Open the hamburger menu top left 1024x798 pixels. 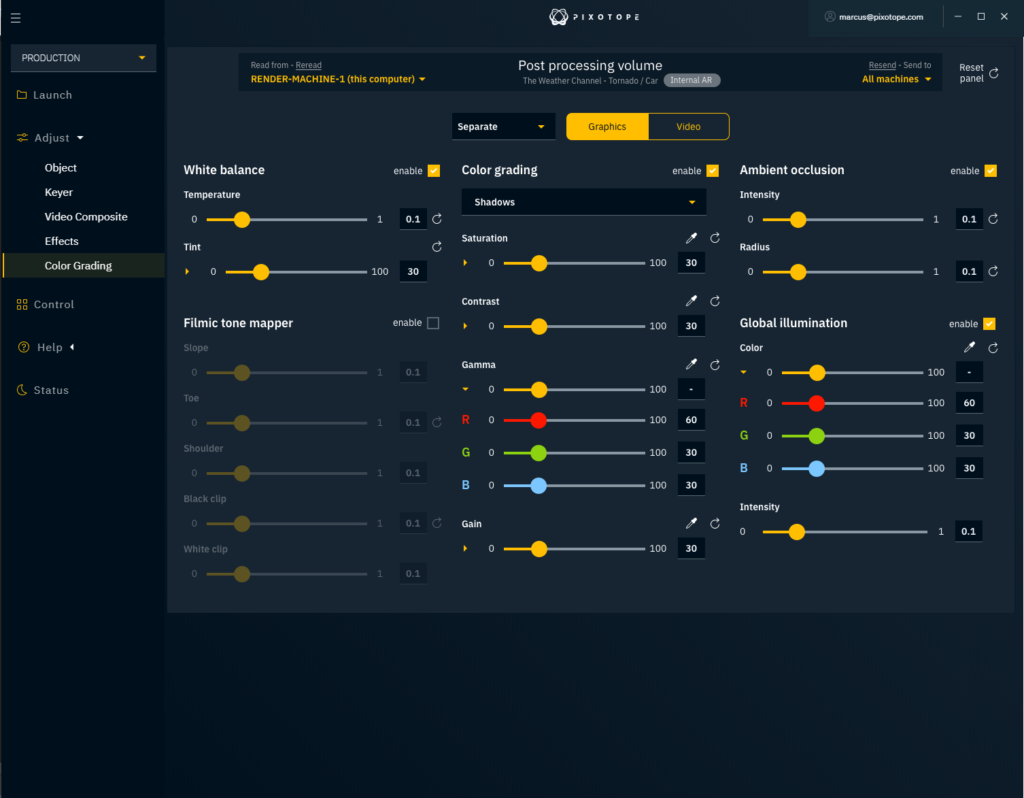pos(16,17)
